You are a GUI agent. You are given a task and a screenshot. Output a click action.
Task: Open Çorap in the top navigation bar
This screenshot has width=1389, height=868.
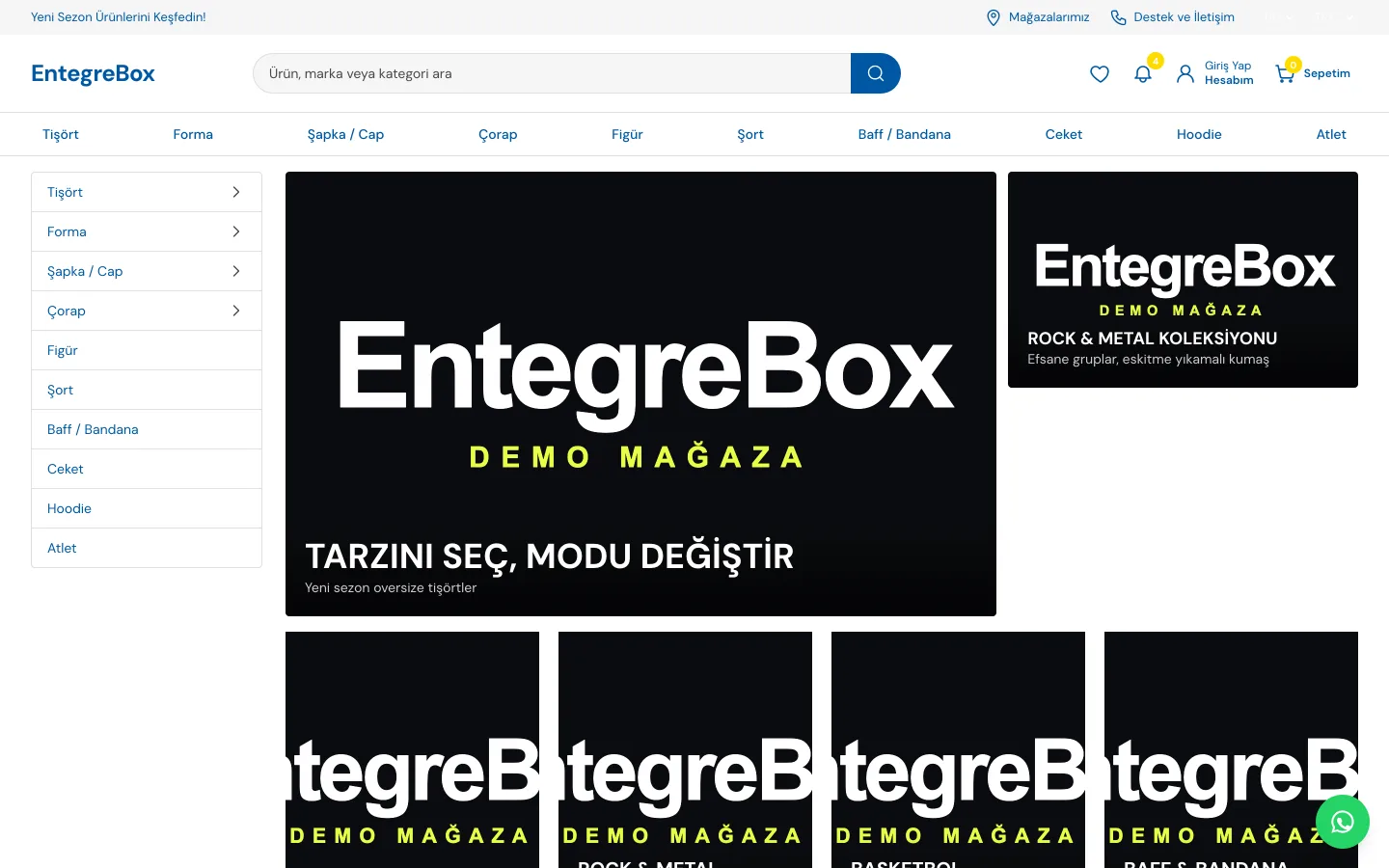[x=498, y=134]
